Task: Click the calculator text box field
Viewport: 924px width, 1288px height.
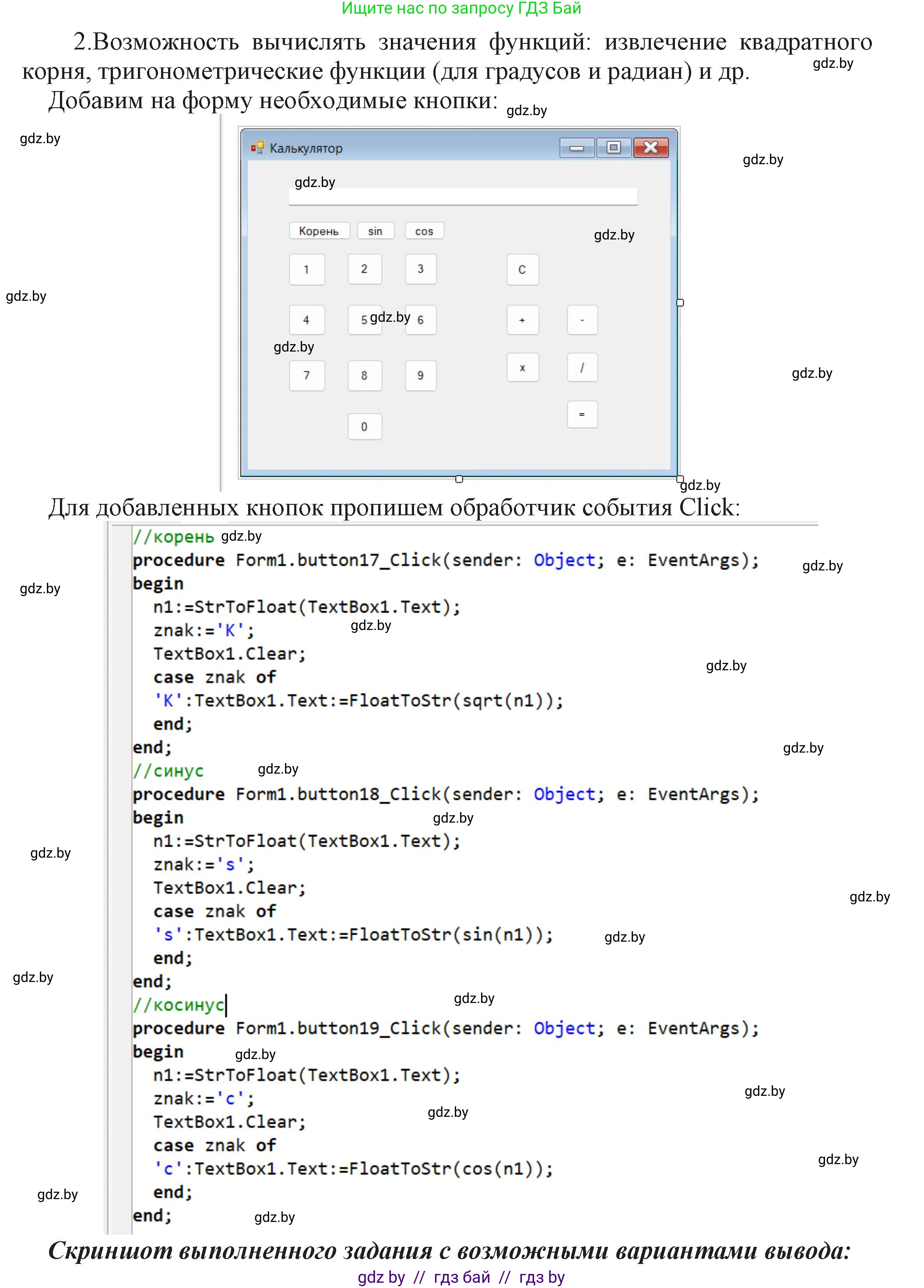Action: coord(463,197)
